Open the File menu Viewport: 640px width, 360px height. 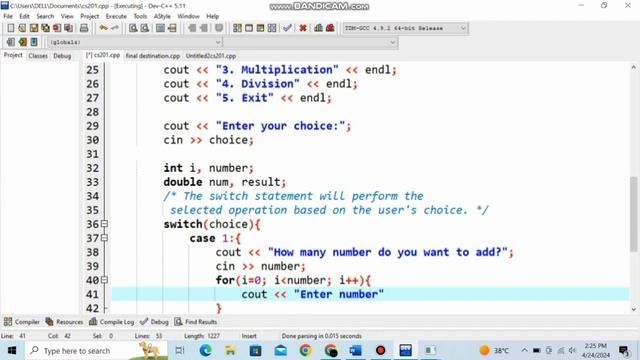coord(8,16)
